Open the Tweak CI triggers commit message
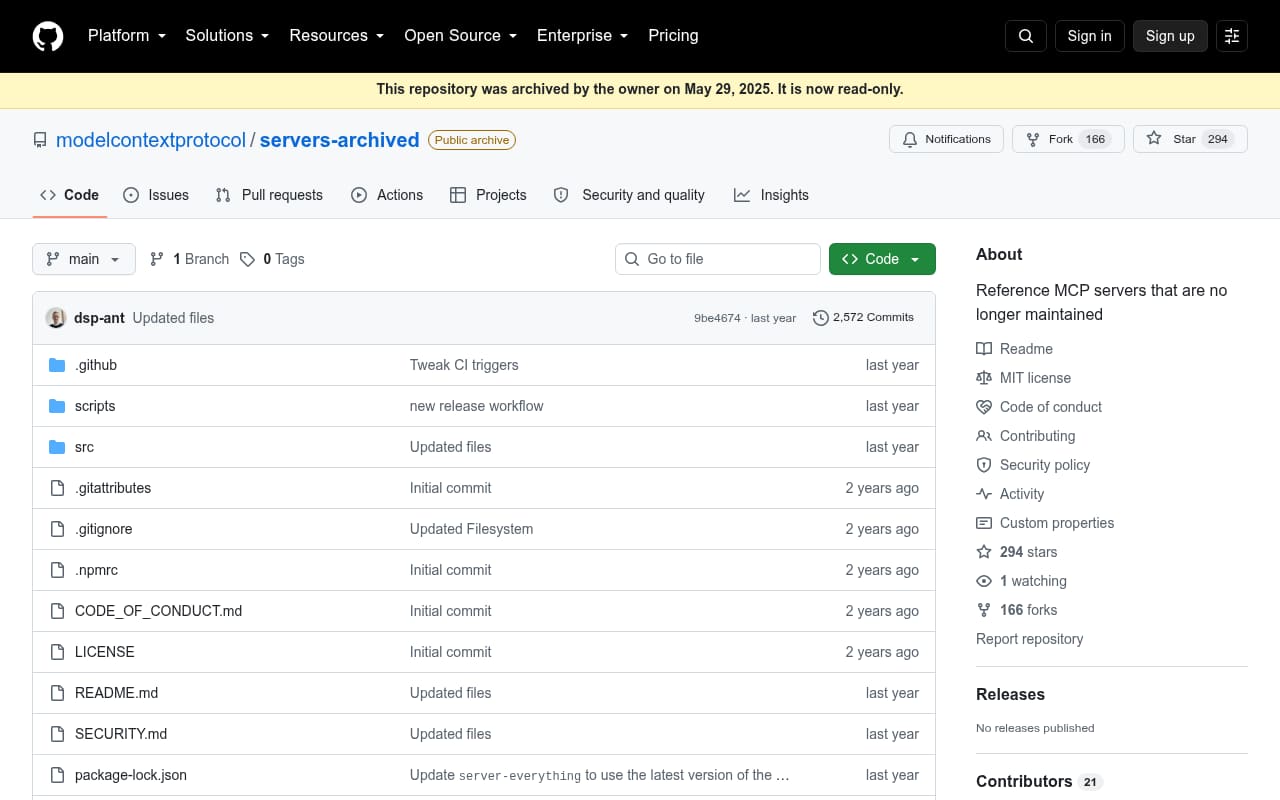This screenshot has height=800, width=1280. click(464, 365)
